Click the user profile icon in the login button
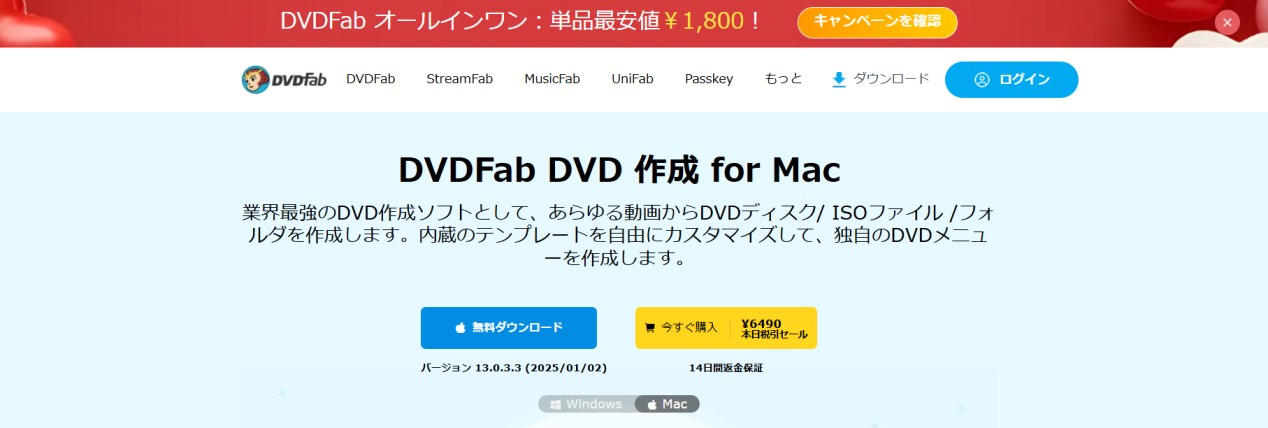Image resolution: width=1268 pixels, height=428 pixels. coord(981,79)
